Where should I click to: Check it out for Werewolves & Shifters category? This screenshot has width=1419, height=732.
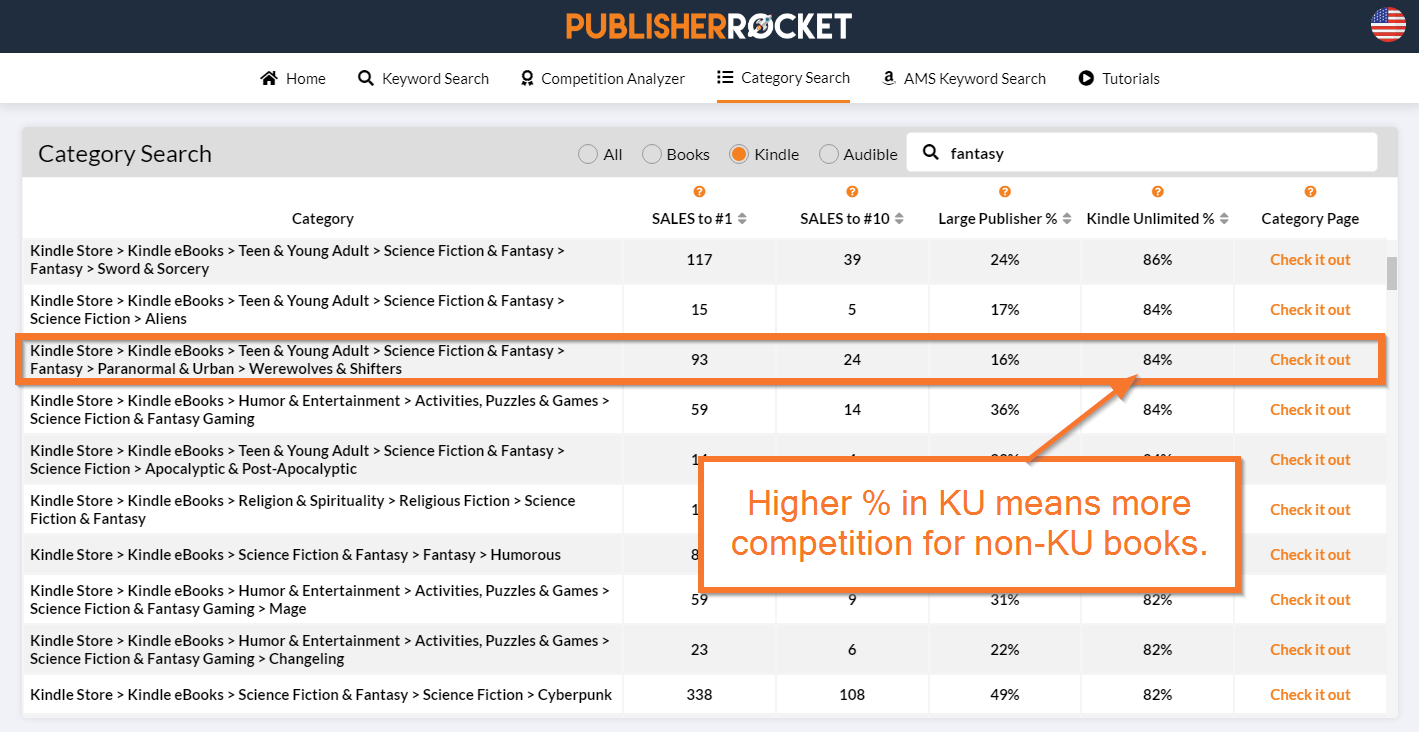pos(1310,359)
